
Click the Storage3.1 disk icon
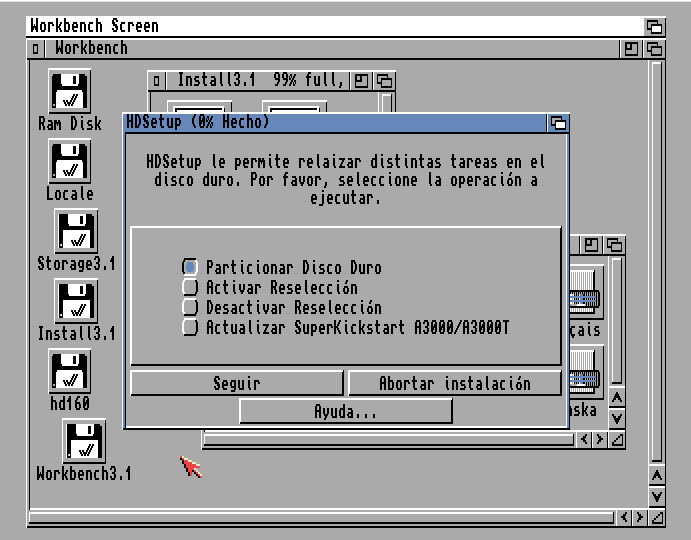(x=75, y=232)
